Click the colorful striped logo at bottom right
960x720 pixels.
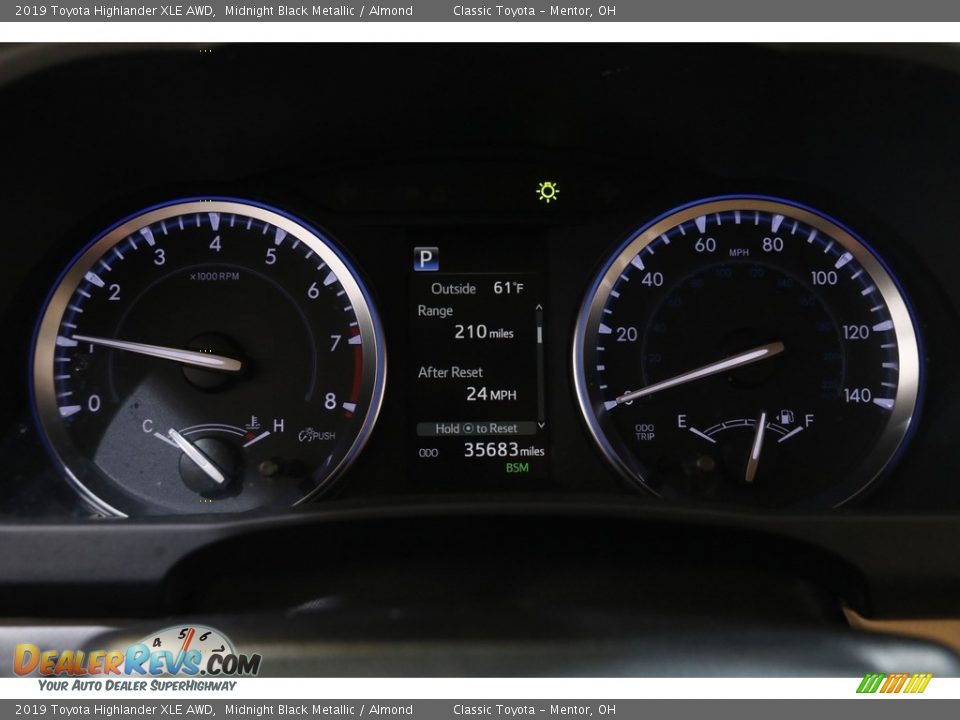[x=893, y=684]
